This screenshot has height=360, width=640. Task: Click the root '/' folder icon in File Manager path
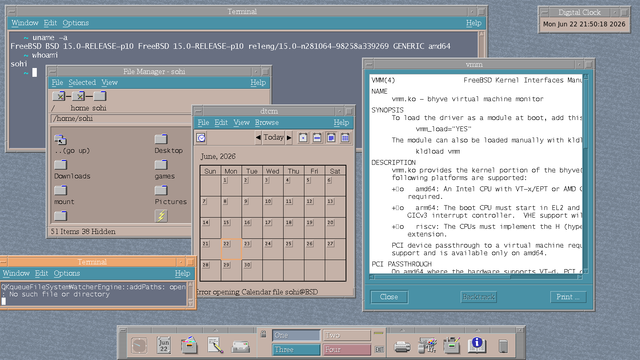pos(59,96)
